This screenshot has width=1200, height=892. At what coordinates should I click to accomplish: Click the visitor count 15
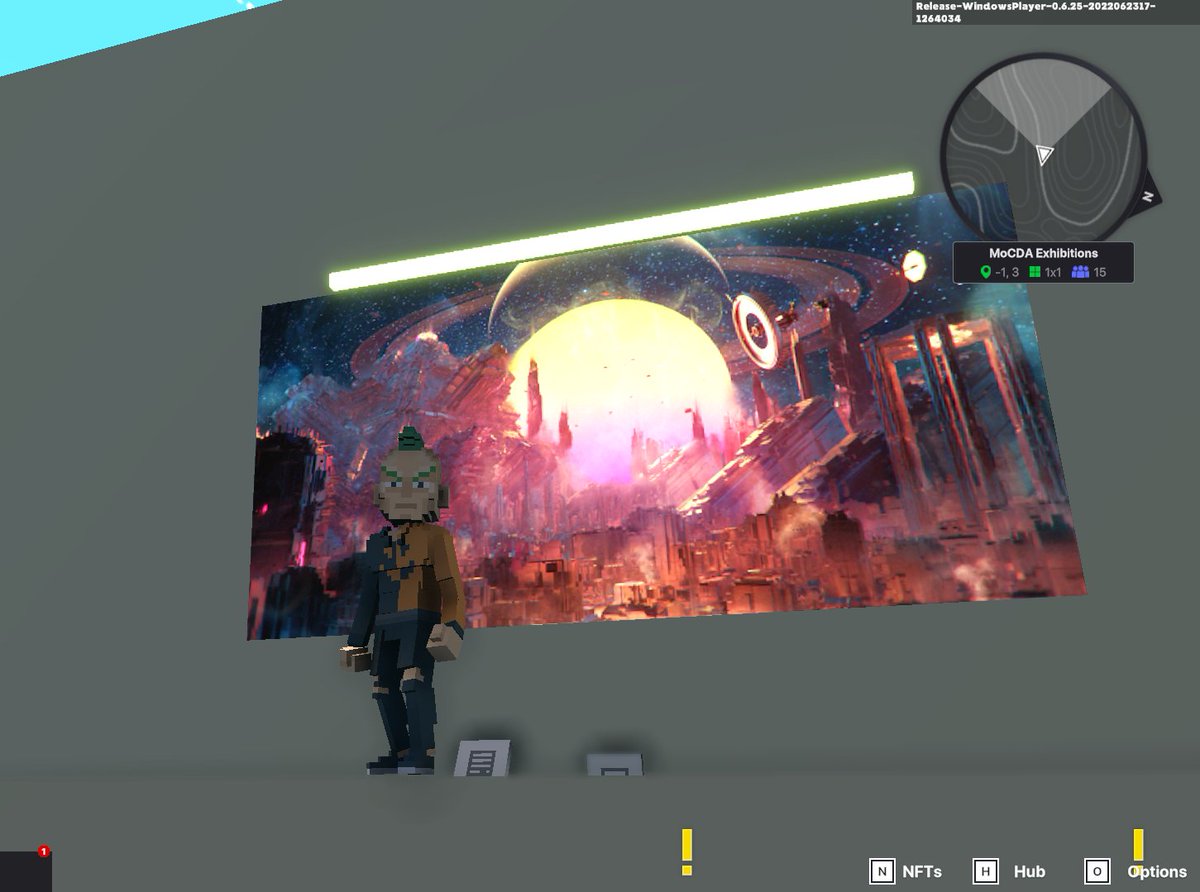point(1099,272)
